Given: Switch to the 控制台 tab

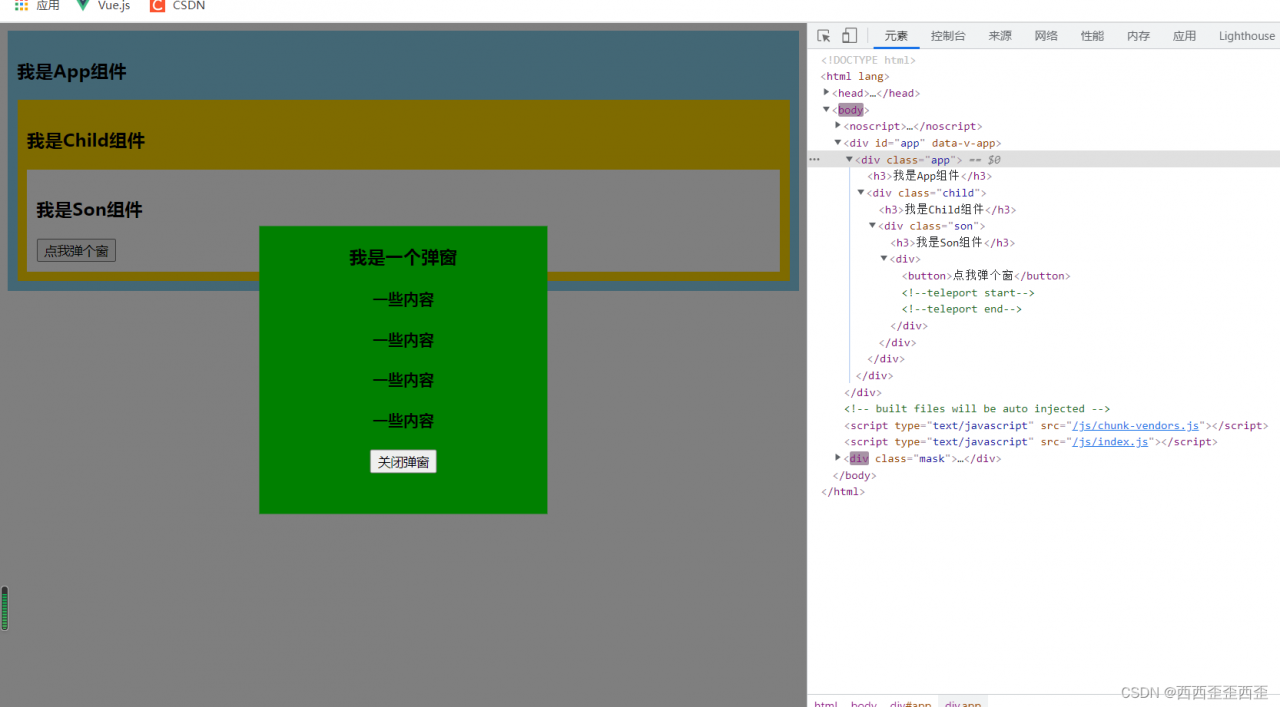Looking at the screenshot, I should (948, 36).
